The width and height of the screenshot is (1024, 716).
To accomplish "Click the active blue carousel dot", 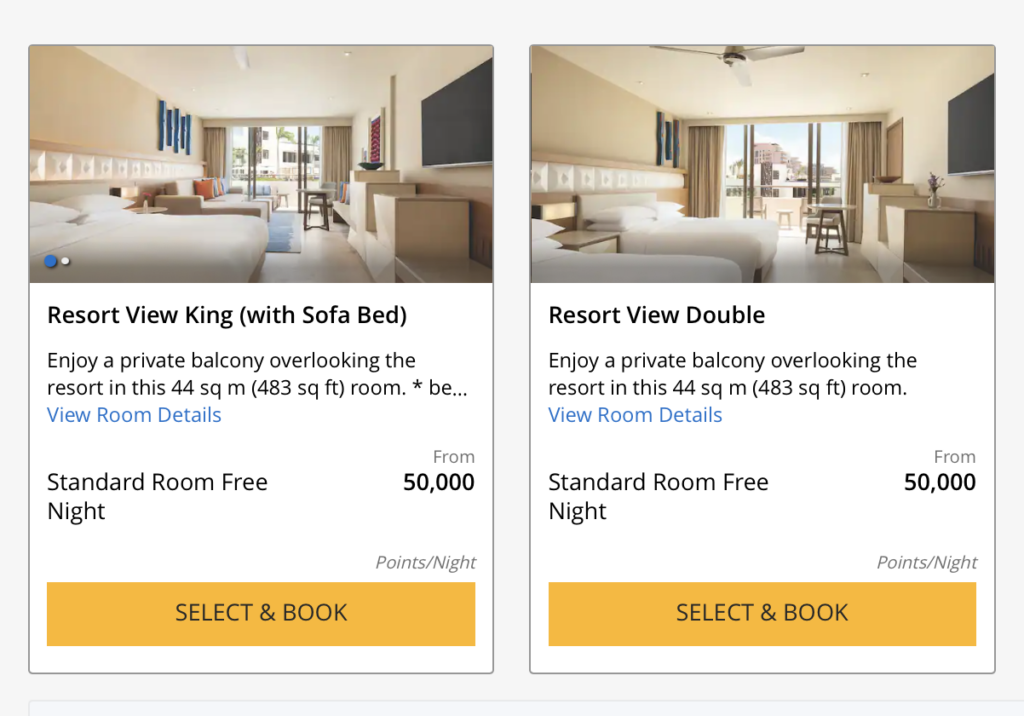I will 51,261.
